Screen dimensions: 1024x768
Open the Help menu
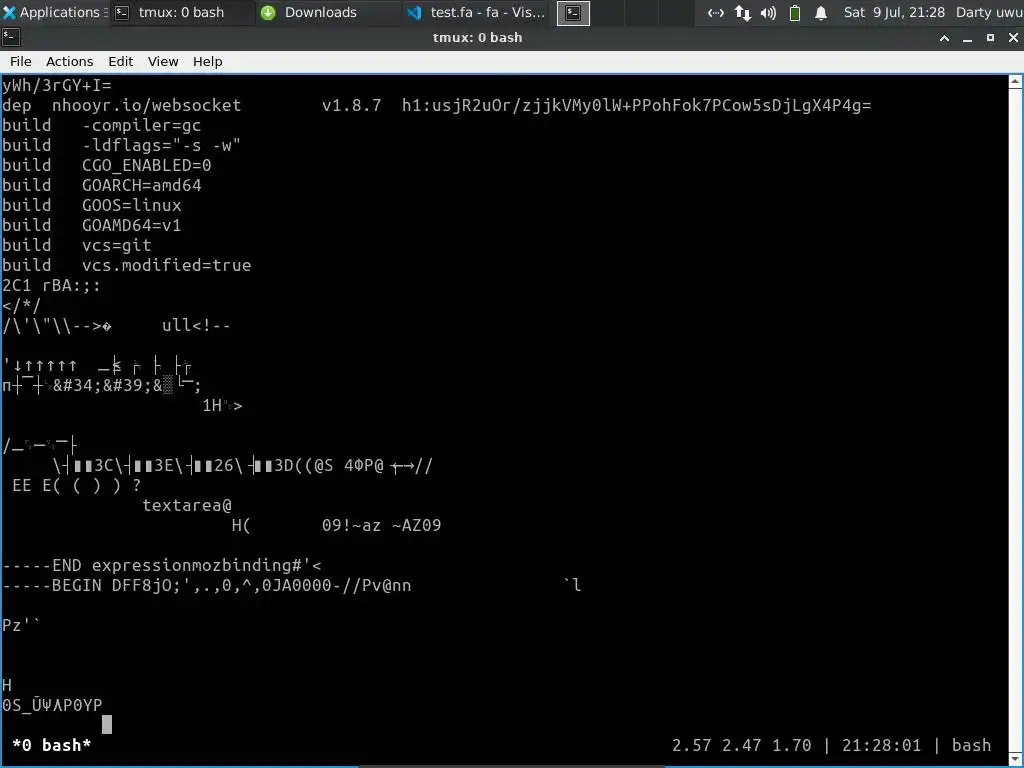208,61
